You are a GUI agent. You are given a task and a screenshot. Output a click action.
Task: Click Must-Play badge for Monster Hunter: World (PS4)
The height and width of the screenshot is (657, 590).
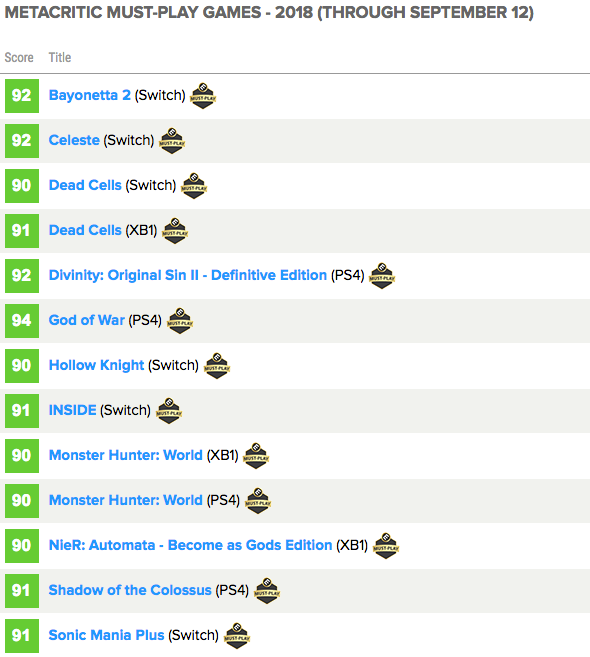pos(258,501)
